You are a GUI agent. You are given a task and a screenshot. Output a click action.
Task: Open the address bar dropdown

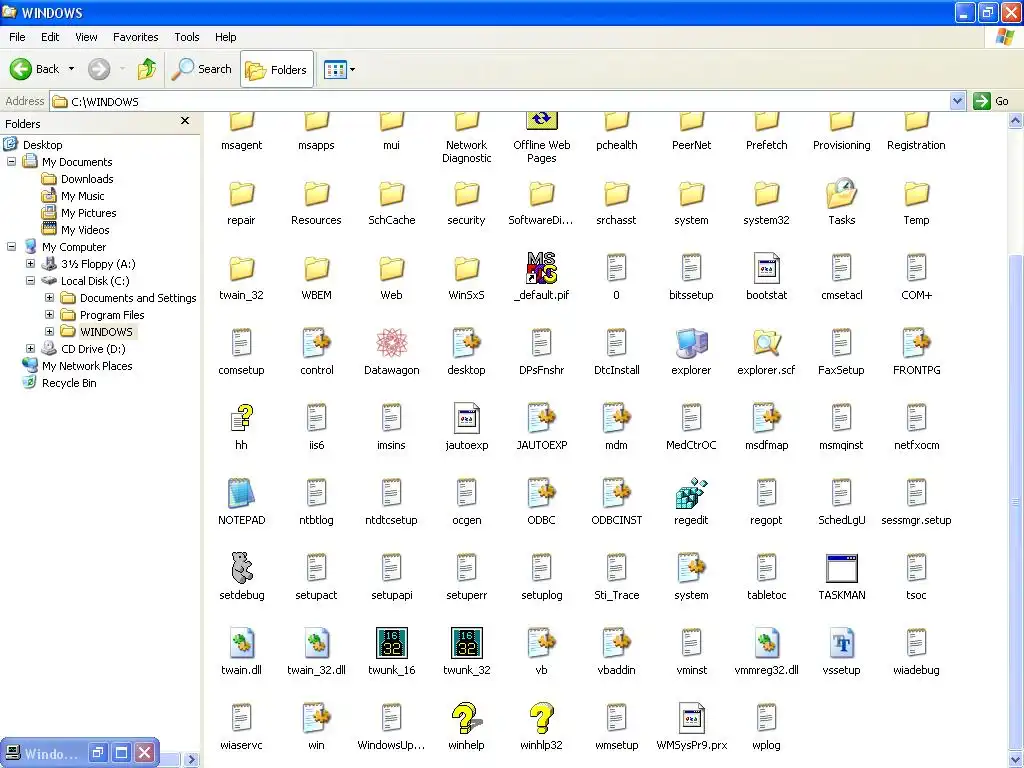click(x=957, y=101)
